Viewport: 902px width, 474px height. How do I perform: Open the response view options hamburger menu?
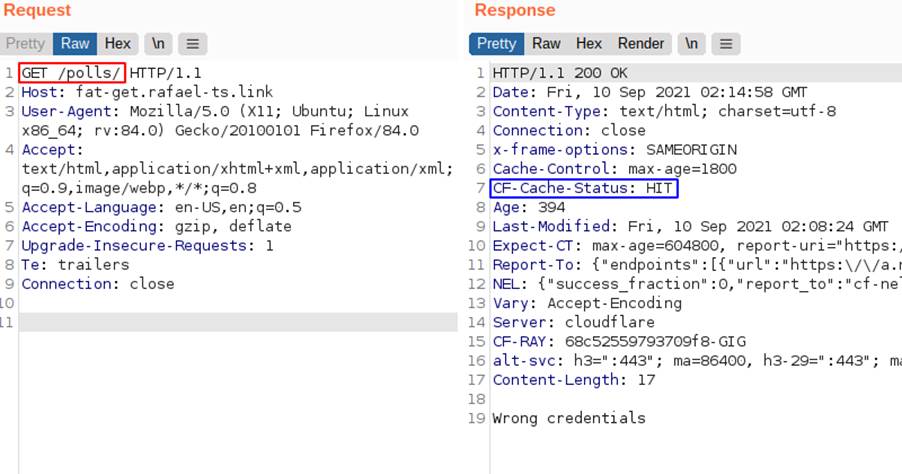pos(725,44)
